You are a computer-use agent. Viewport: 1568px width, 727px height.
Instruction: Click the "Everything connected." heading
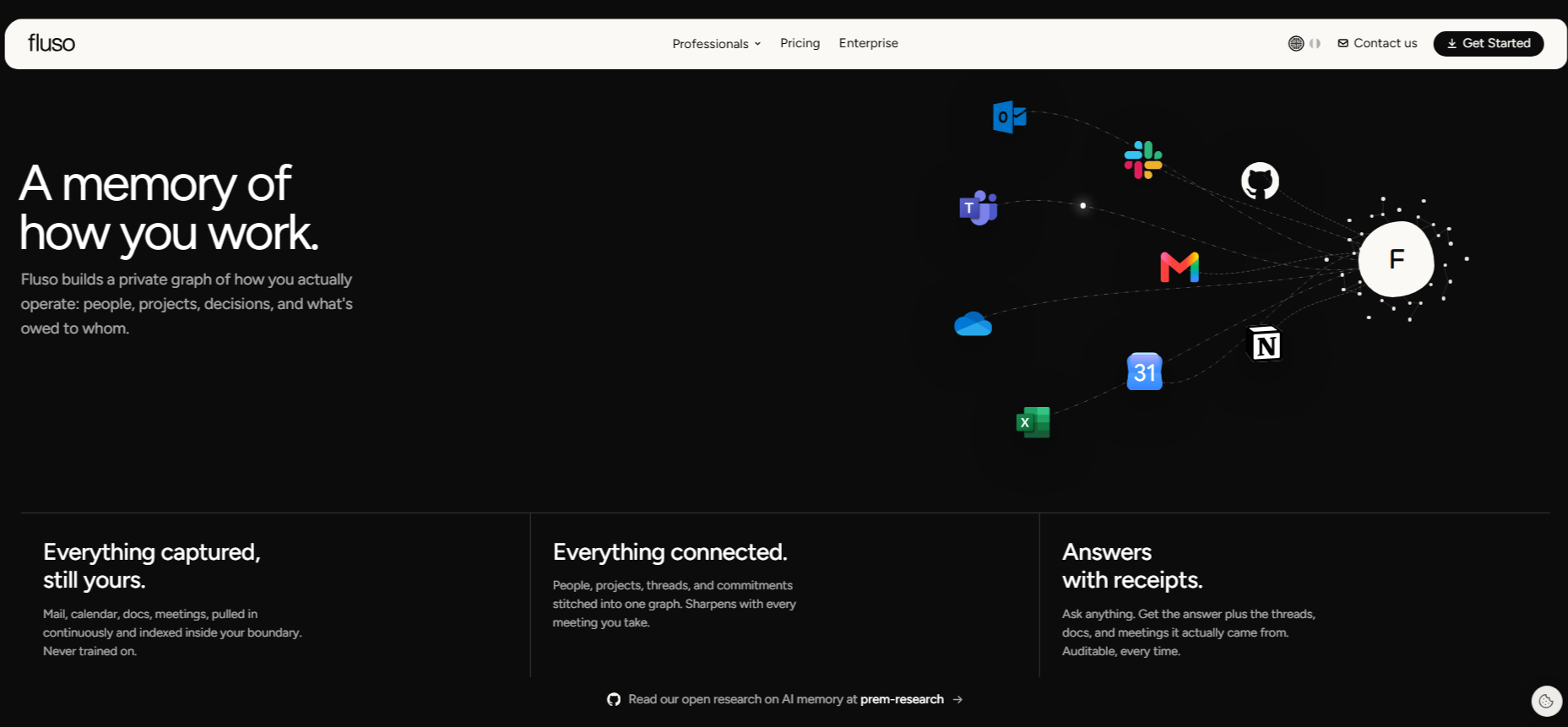(x=670, y=552)
